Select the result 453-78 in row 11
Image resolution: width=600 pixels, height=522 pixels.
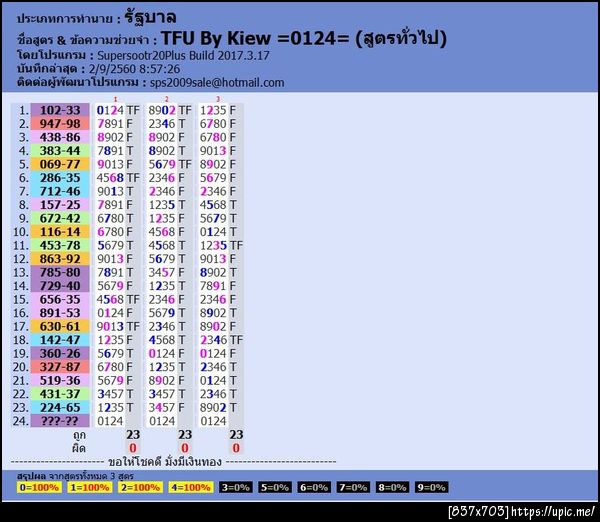click(60, 245)
